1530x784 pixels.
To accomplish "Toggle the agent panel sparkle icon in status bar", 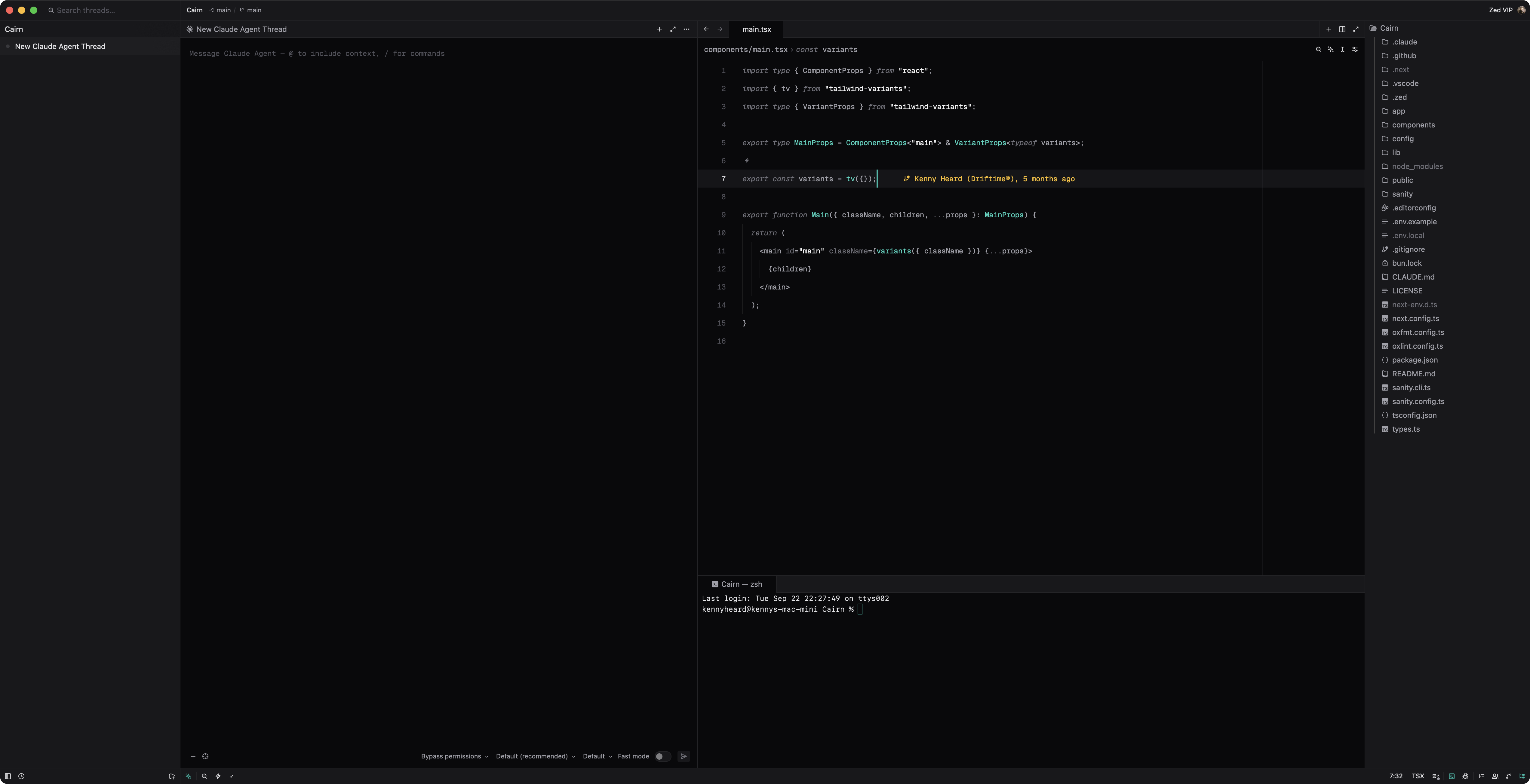I will click(x=188, y=776).
